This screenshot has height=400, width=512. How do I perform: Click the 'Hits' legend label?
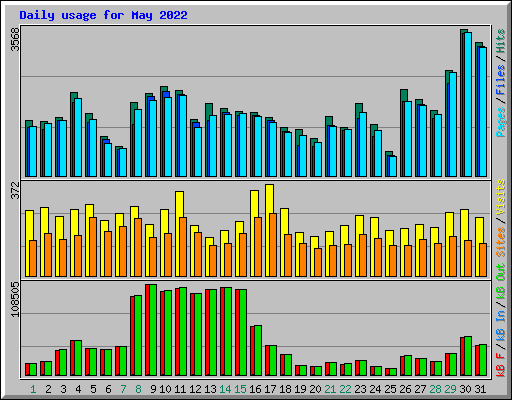501,41
